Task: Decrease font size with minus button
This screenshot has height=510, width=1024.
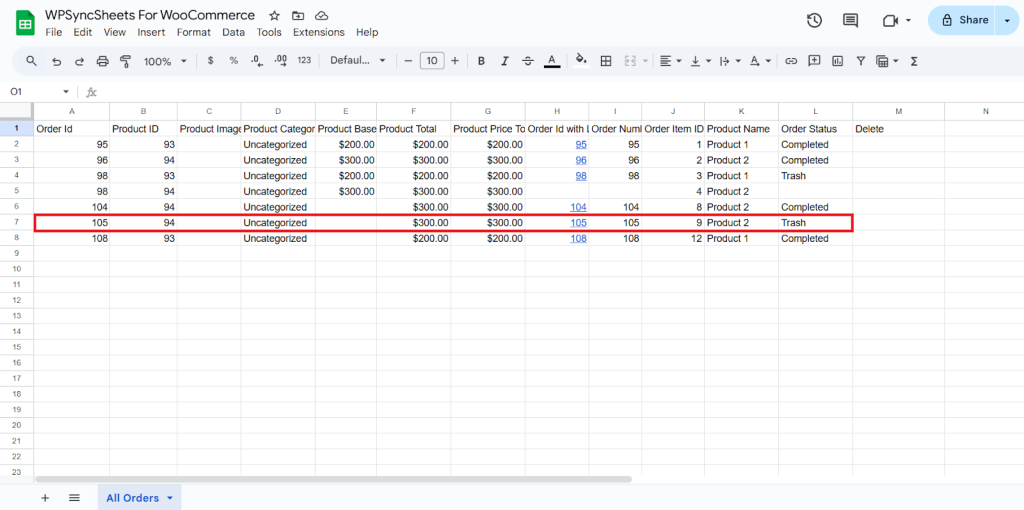Action: (x=408, y=61)
